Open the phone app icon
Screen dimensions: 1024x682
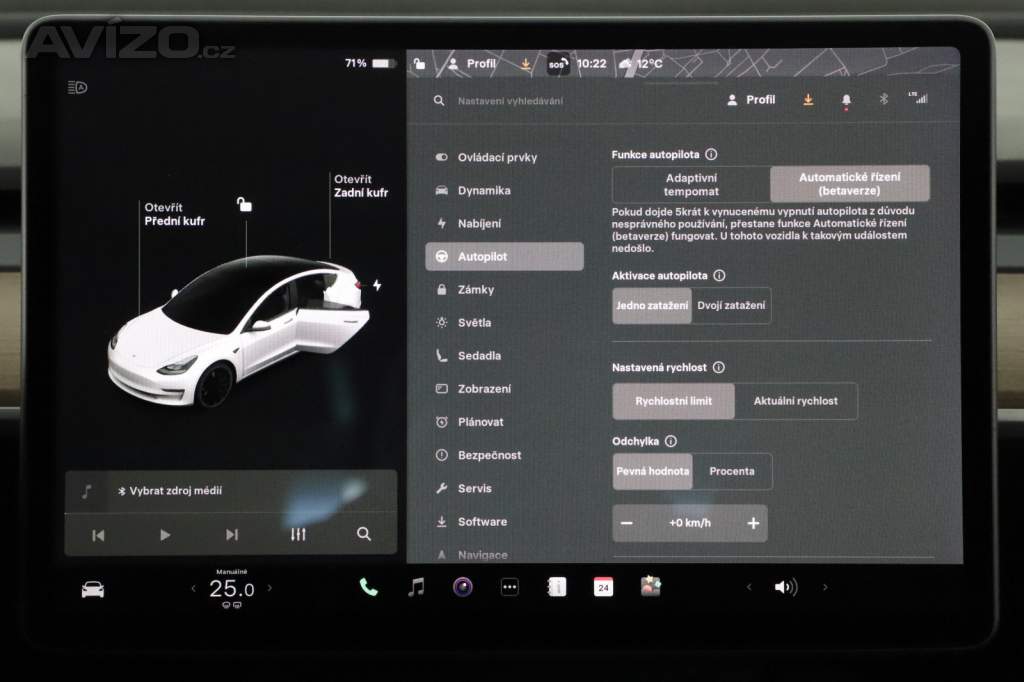369,587
